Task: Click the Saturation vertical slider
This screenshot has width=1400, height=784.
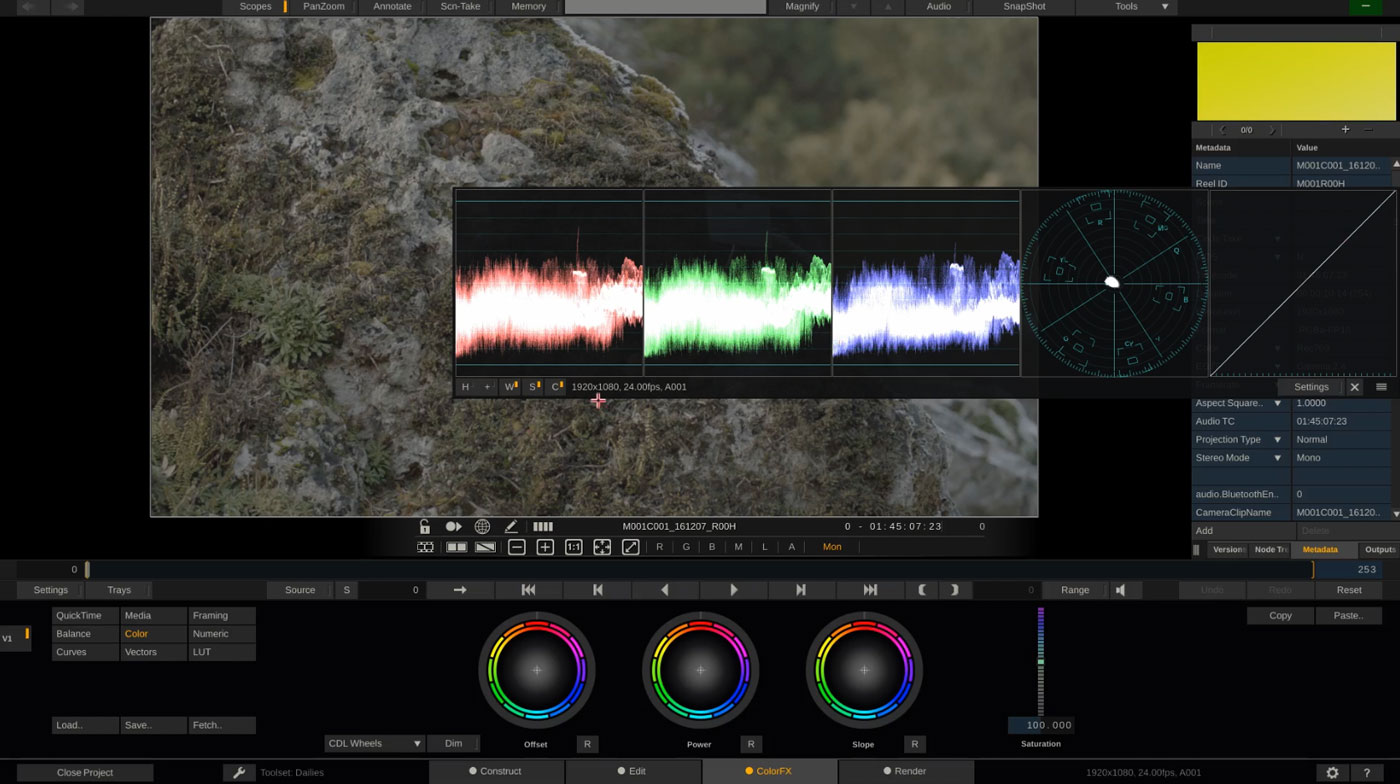Action: pyautogui.click(x=1041, y=661)
